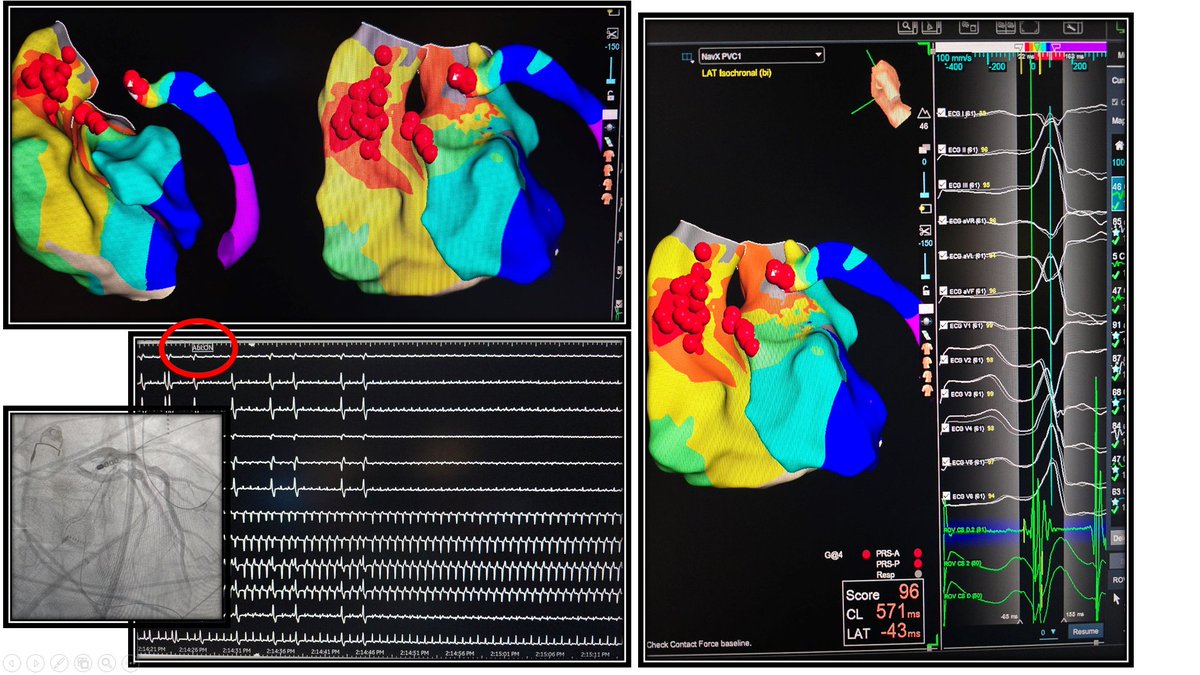Click the slideshow pen tool icon at bottom left
The image size is (1200, 675).
click(59, 663)
